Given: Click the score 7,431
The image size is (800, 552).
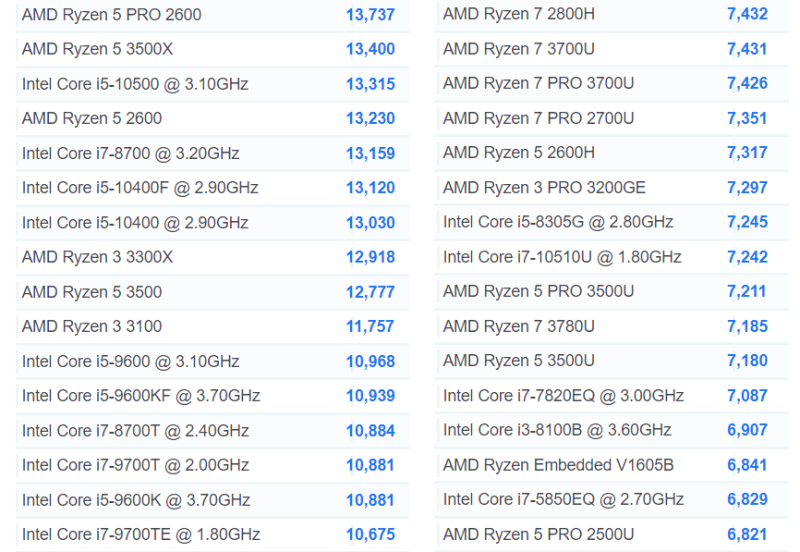Looking at the screenshot, I should click(747, 49).
